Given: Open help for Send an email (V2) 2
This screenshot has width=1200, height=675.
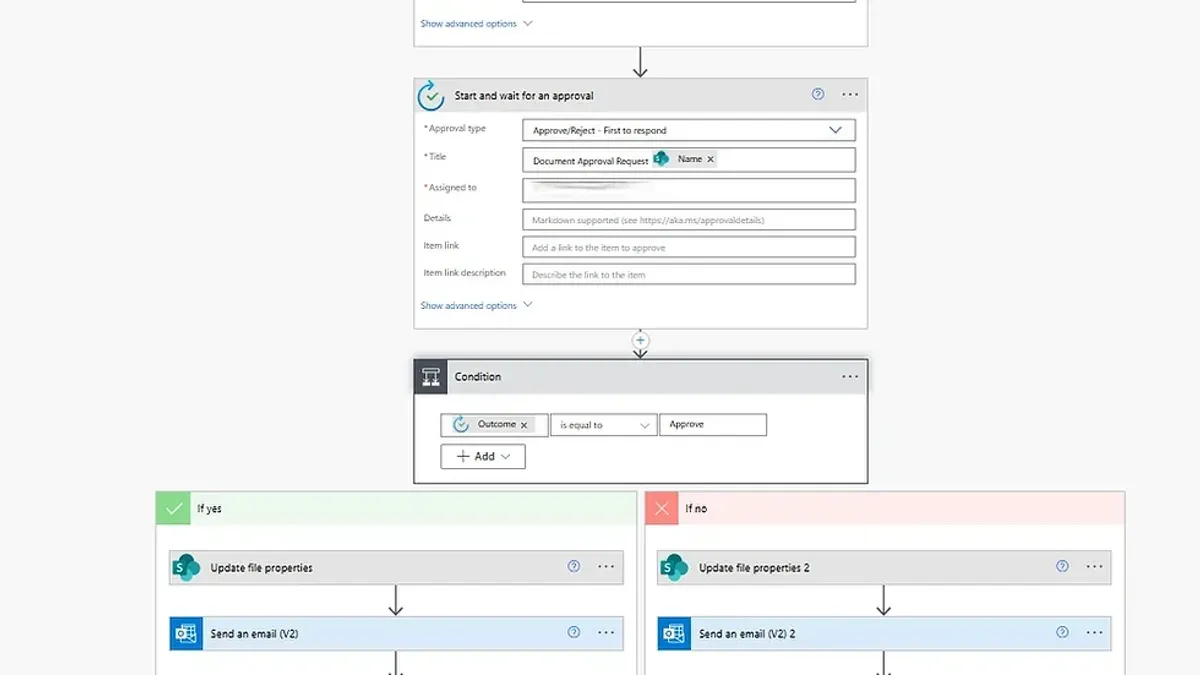Looking at the screenshot, I should (x=1062, y=632).
